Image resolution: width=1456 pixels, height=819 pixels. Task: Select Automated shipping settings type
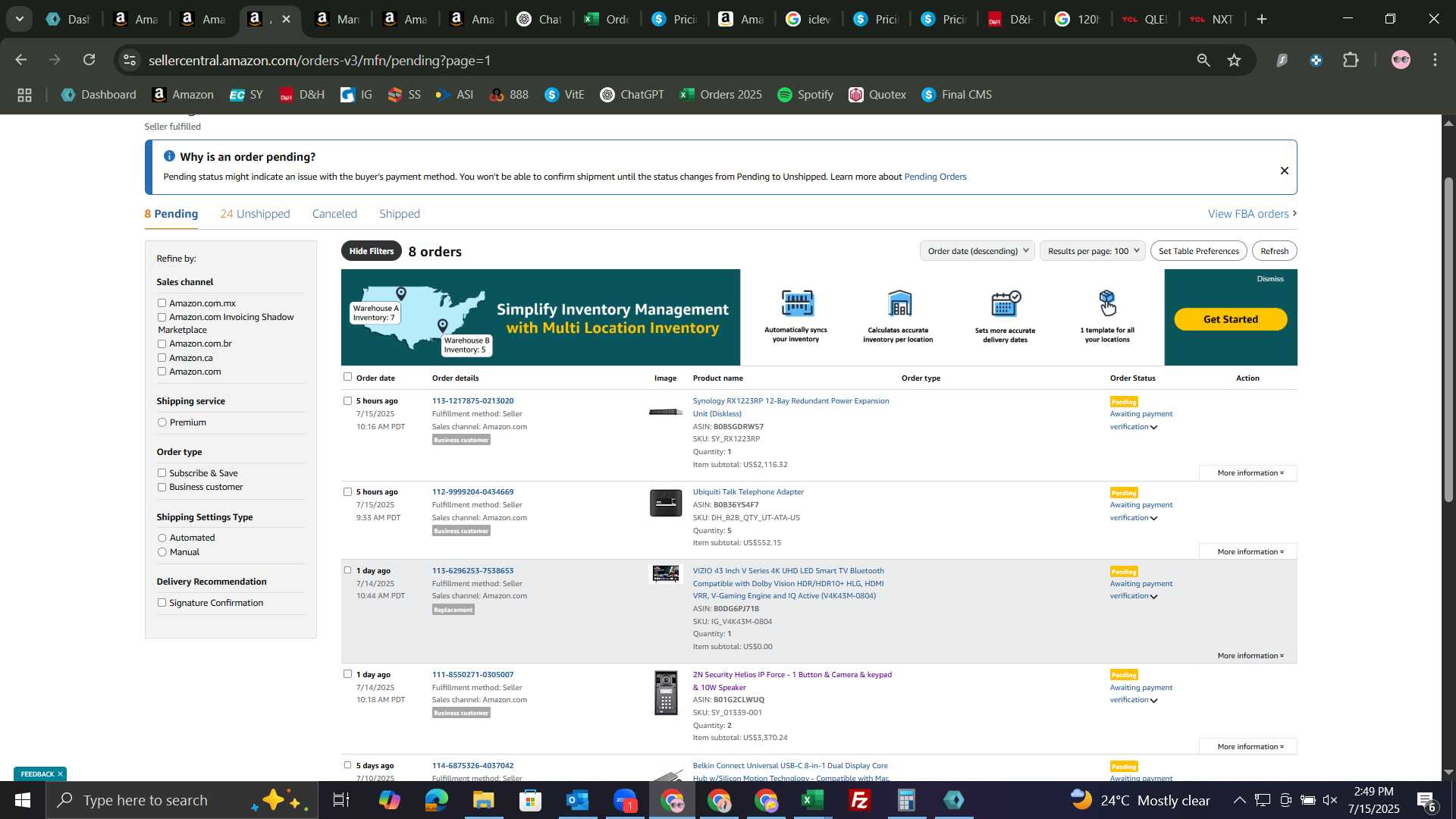pyautogui.click(x=162, y=538)
